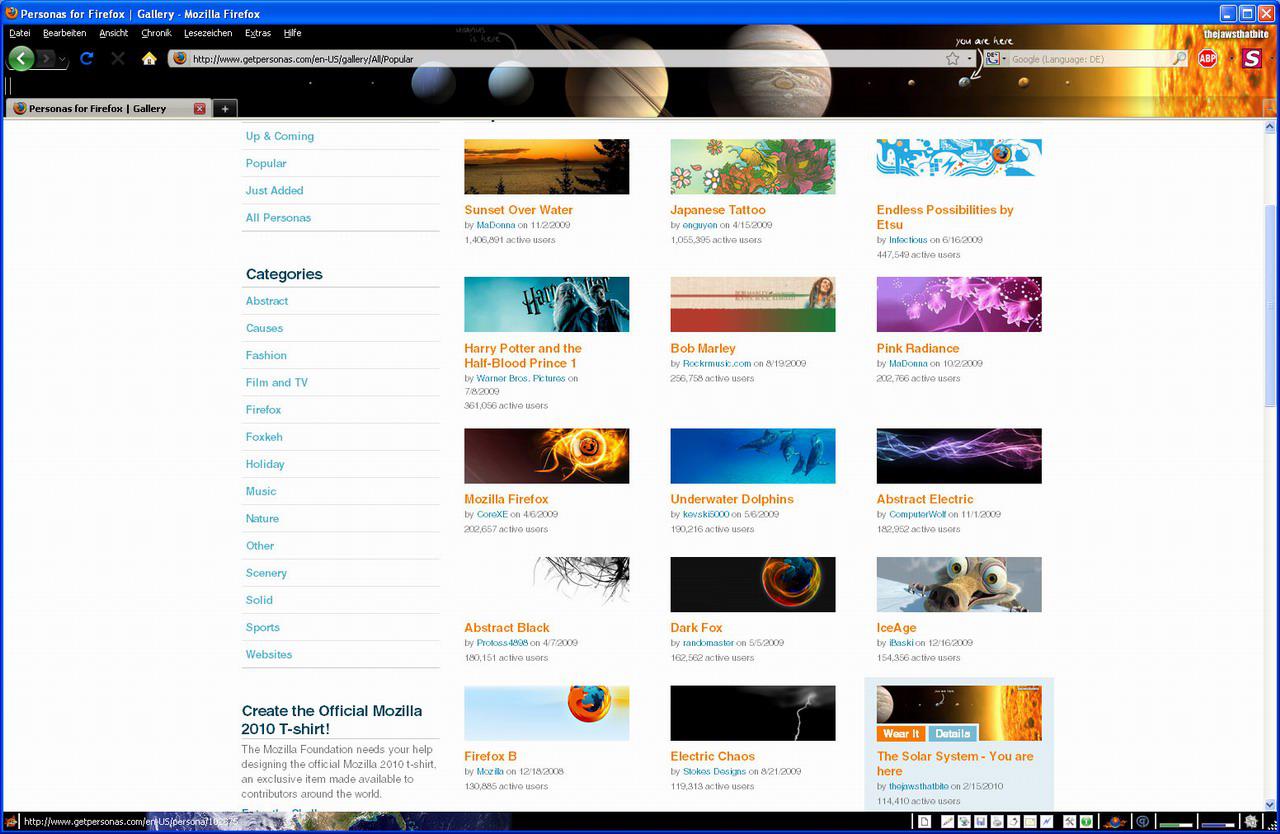Click the gear icon at status bar end
Screen dimensions: 1280x834
tap(1251, 822)
